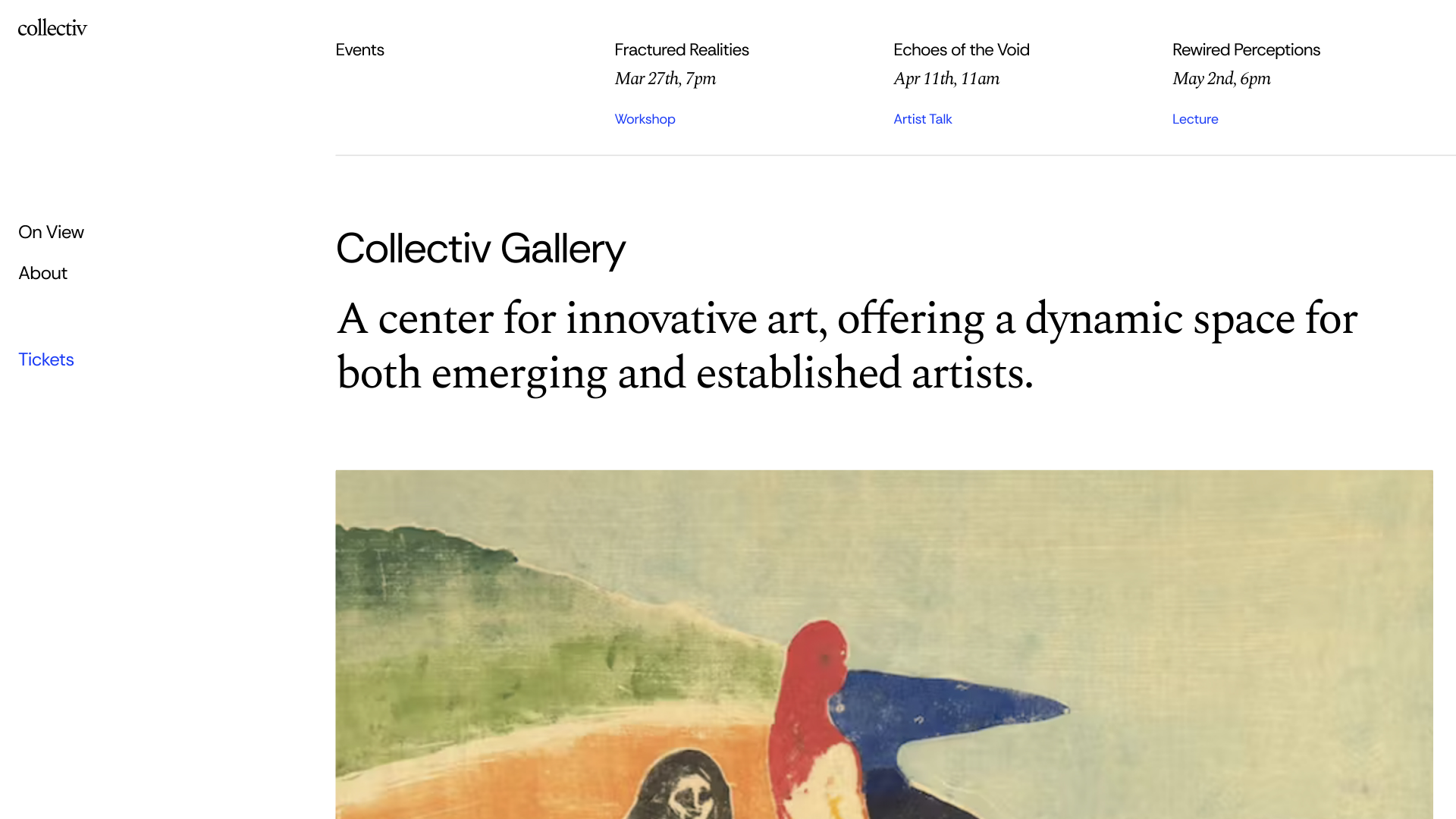Open the On View page
This screenshot has height=819, width=1456.
coord(51,232)
